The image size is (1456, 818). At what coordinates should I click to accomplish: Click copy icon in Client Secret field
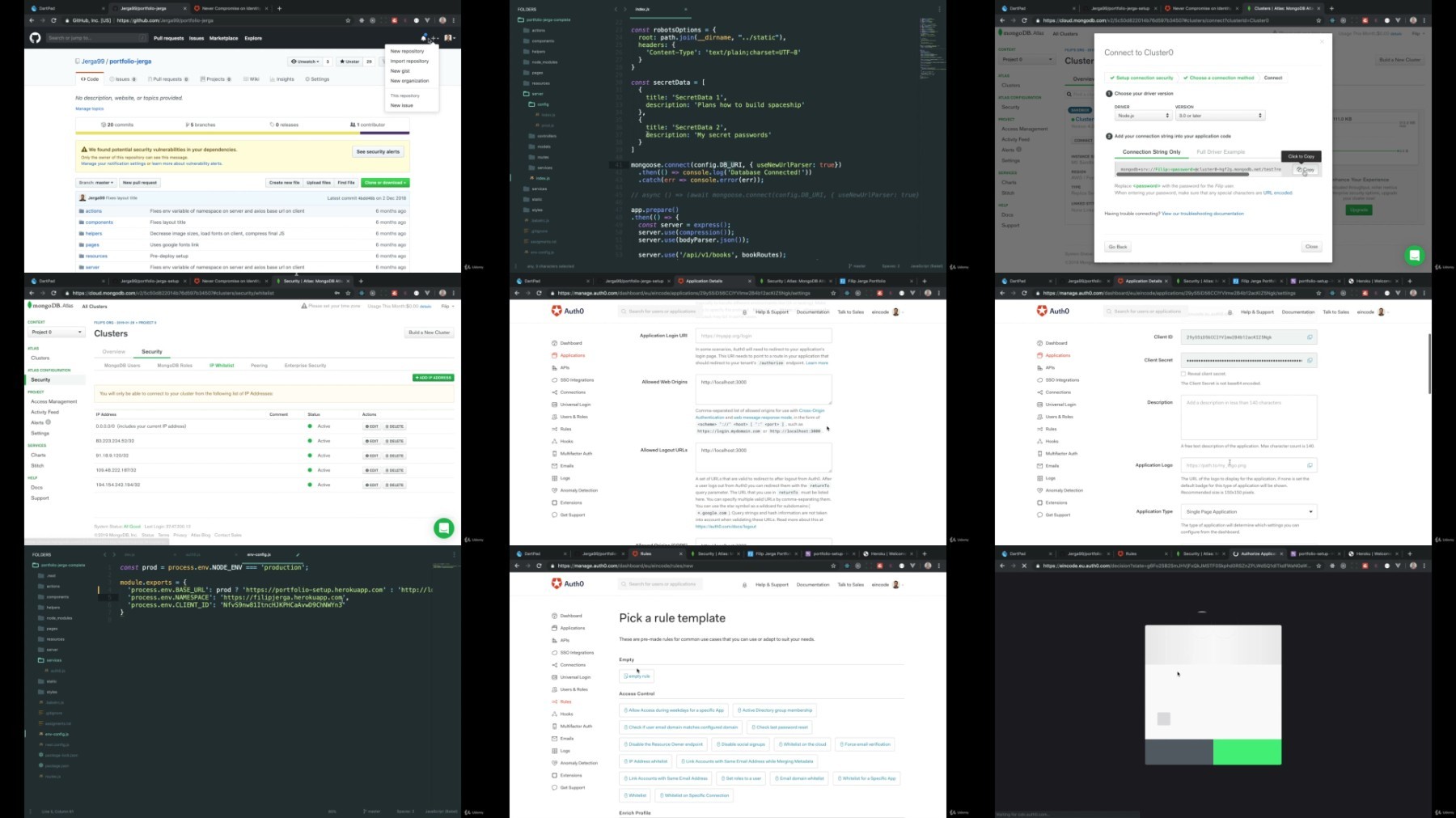pos(1310,361)
